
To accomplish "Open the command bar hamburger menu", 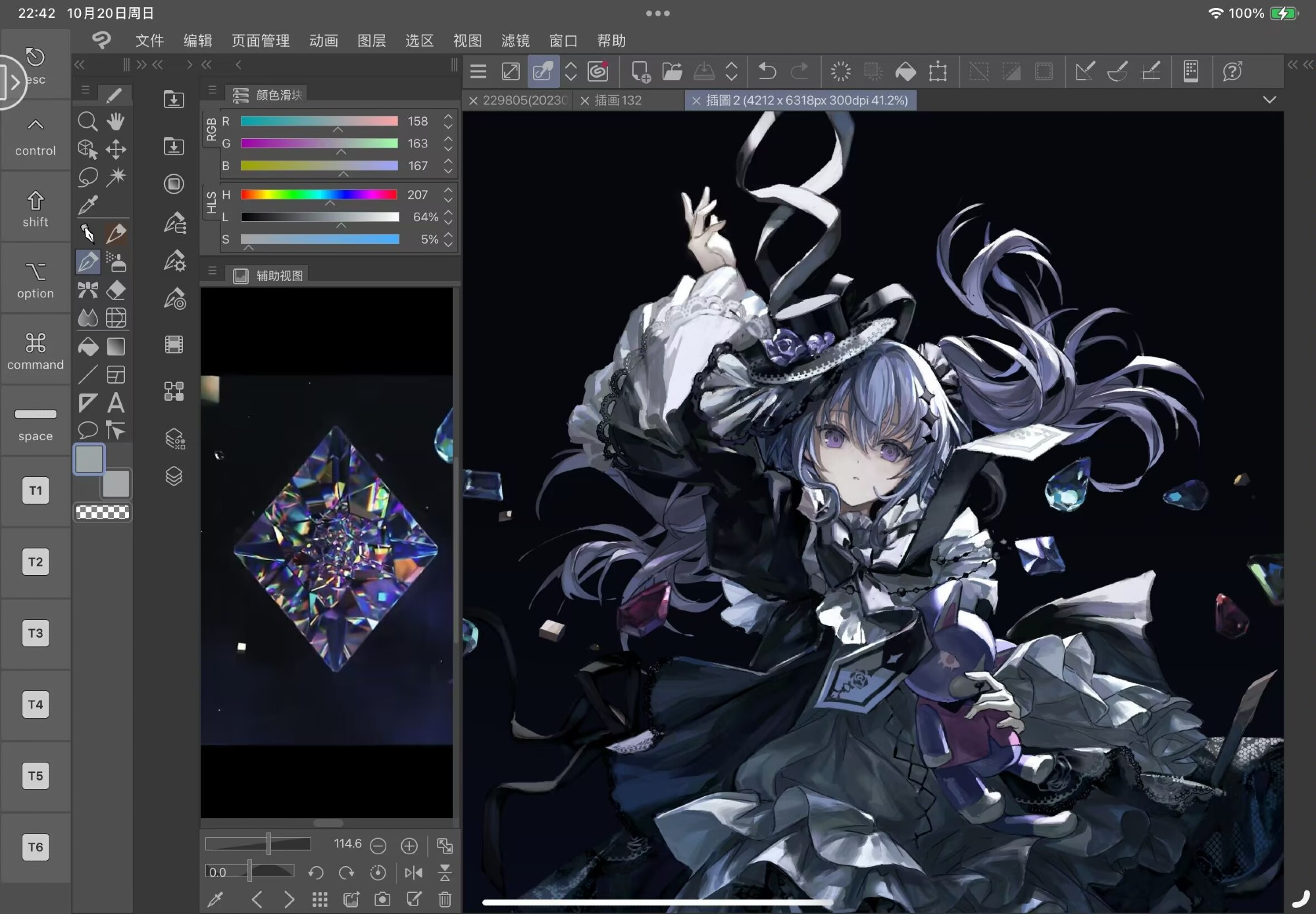I will click(x=478, y=71).
